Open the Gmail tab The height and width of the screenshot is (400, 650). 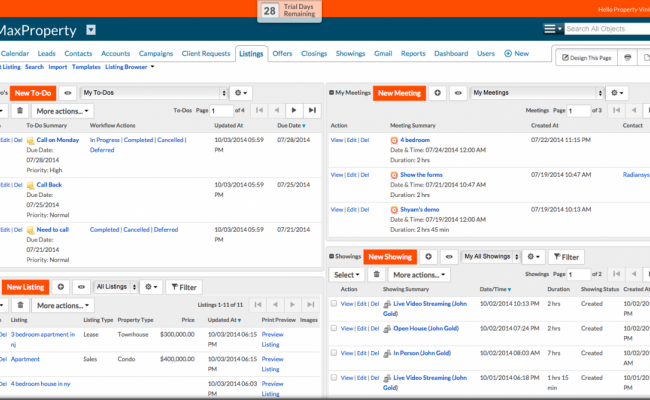[383, 53]
